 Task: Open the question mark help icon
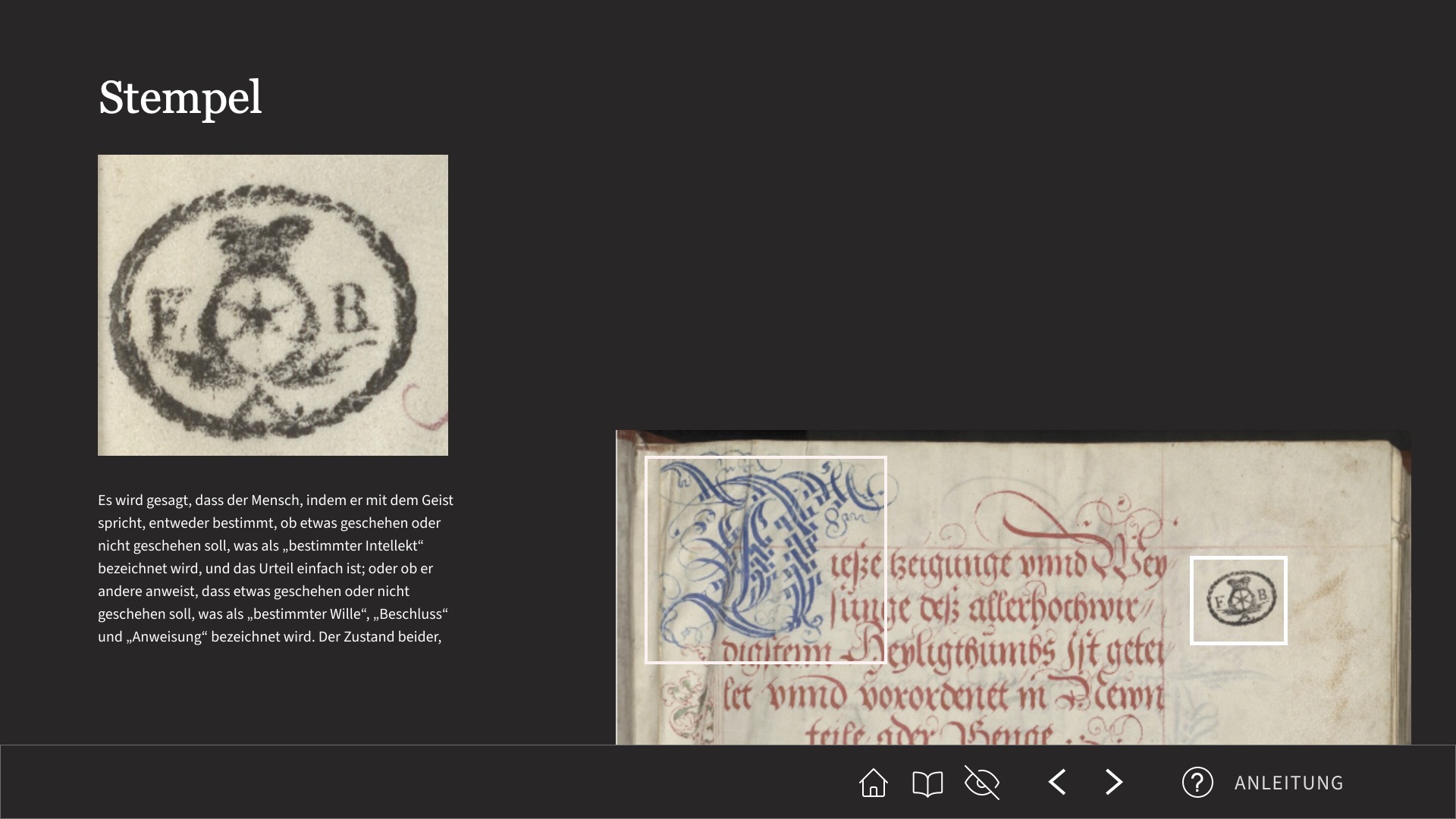tap(1197, 783)
